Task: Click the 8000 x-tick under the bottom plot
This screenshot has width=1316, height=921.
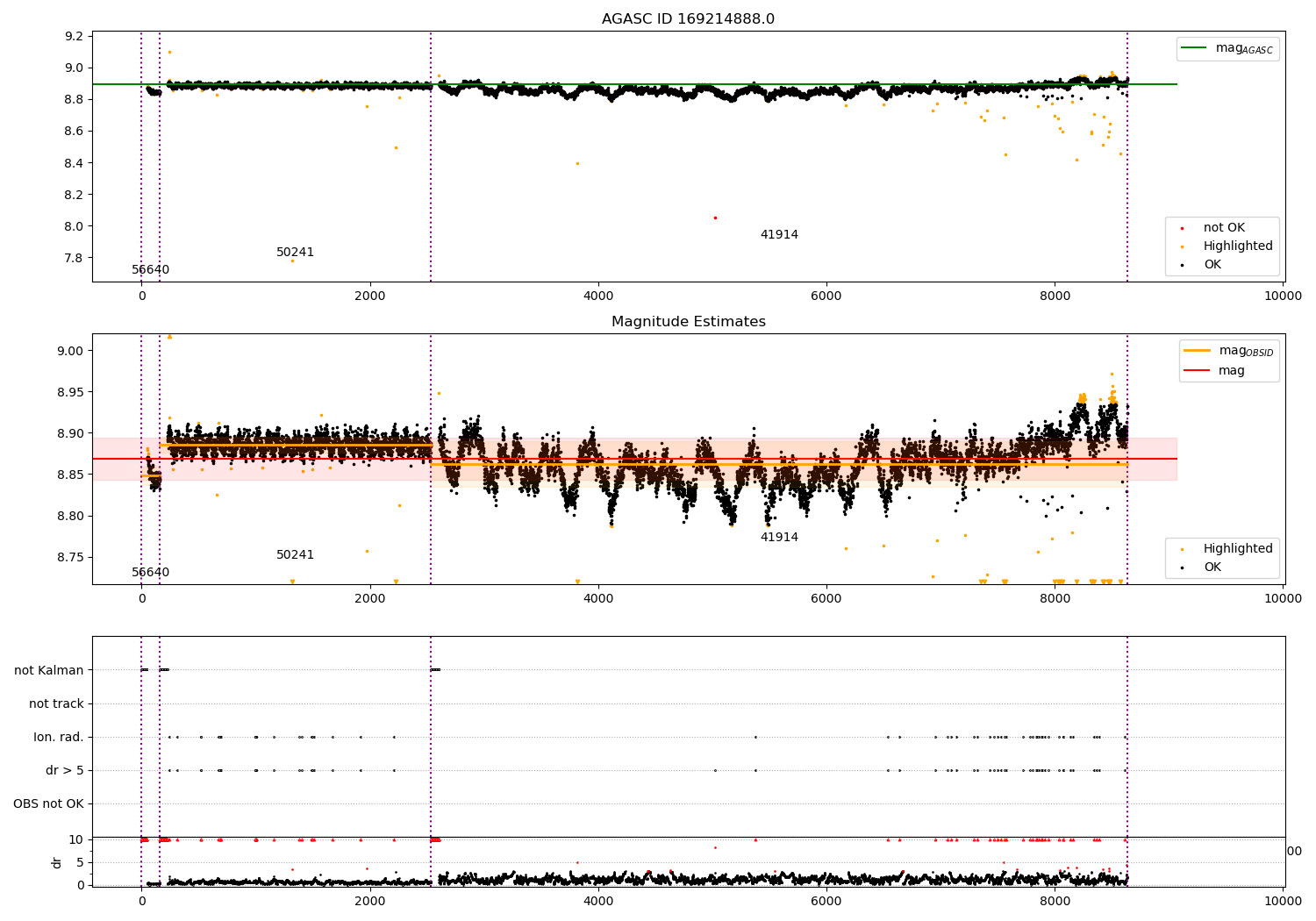Action: [1055, 901]
